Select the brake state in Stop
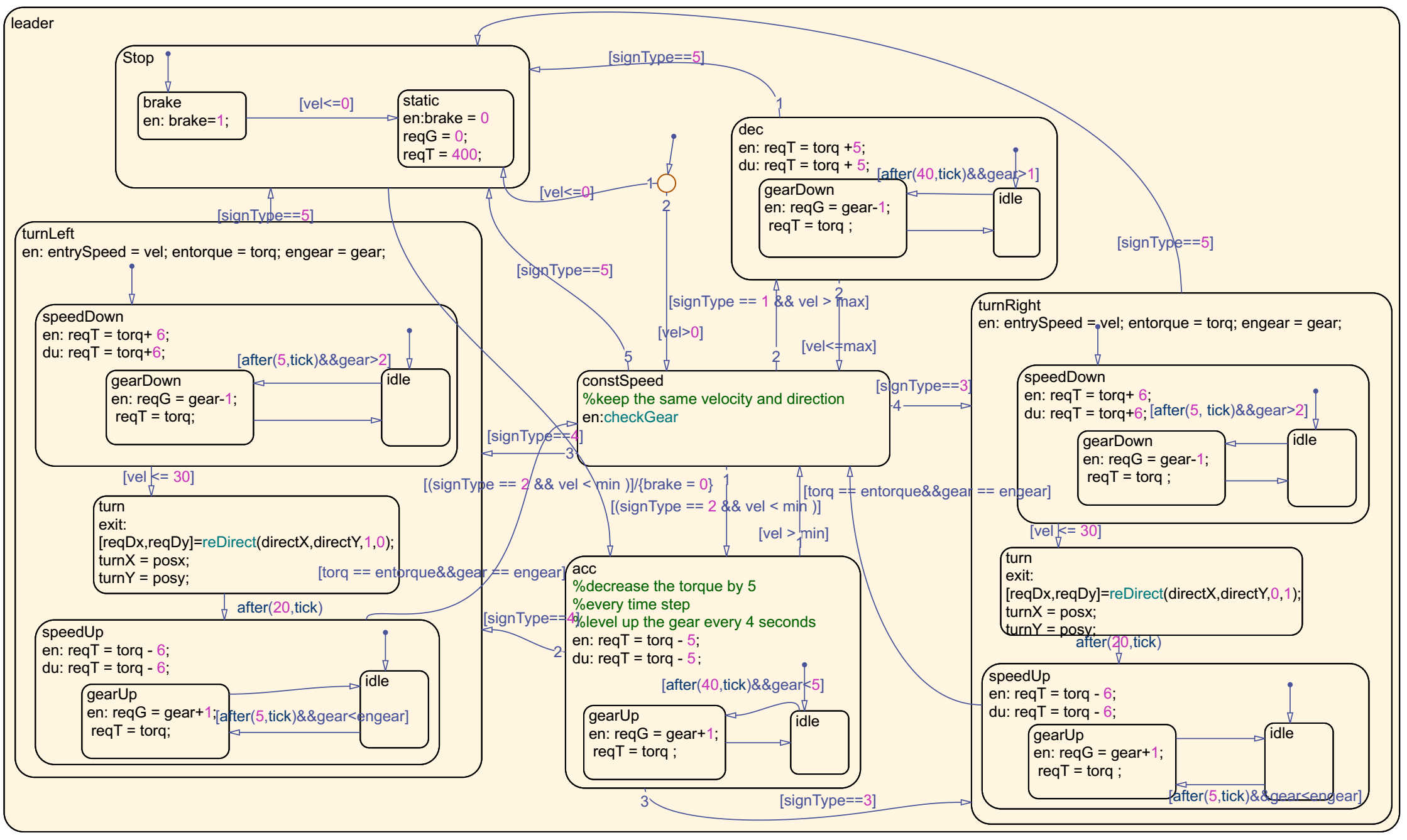The width and height of the screenshot is (1407, 840). 192,116
